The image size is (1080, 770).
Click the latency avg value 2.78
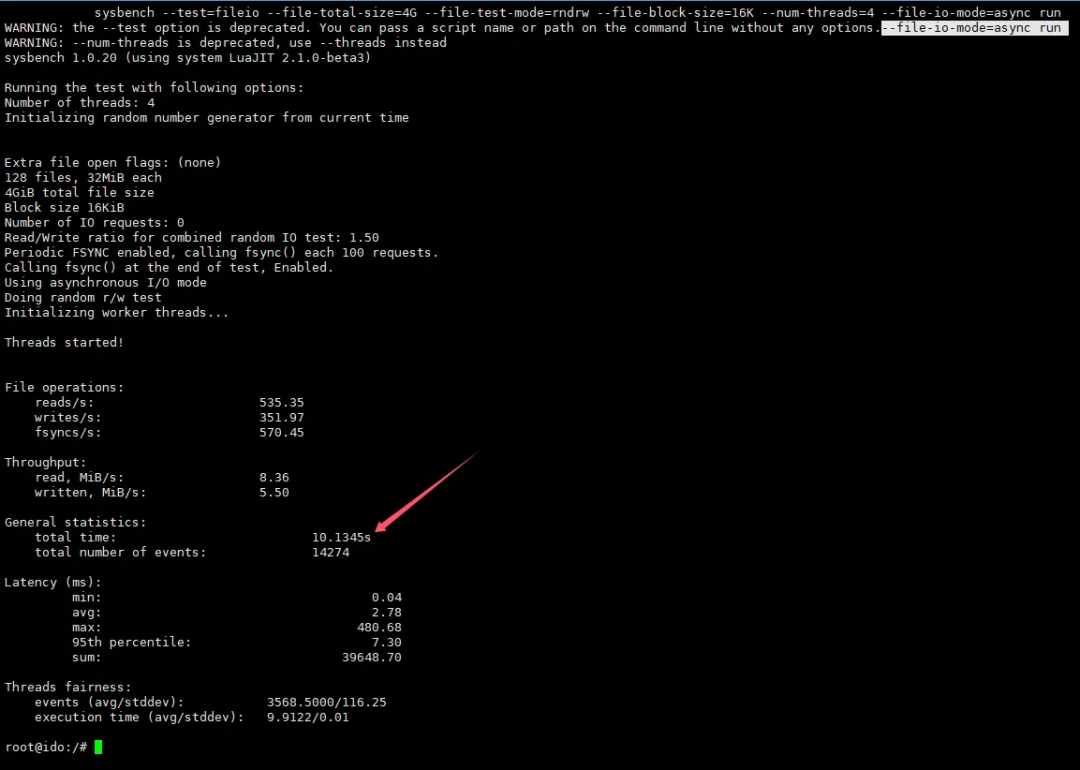coord(386,612)
